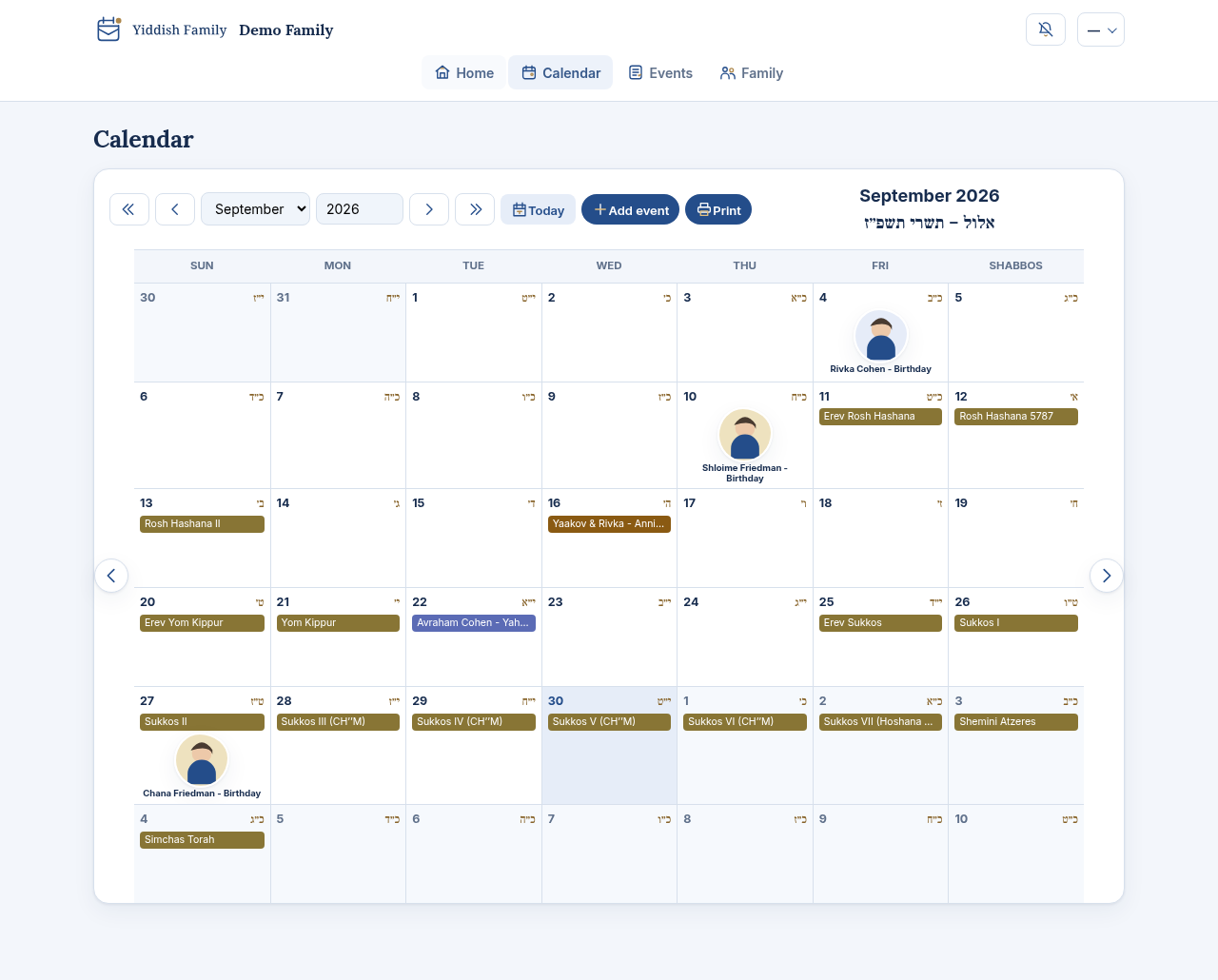
Task: Open Sukkos VI (CH"M) event
Action: 745,722
